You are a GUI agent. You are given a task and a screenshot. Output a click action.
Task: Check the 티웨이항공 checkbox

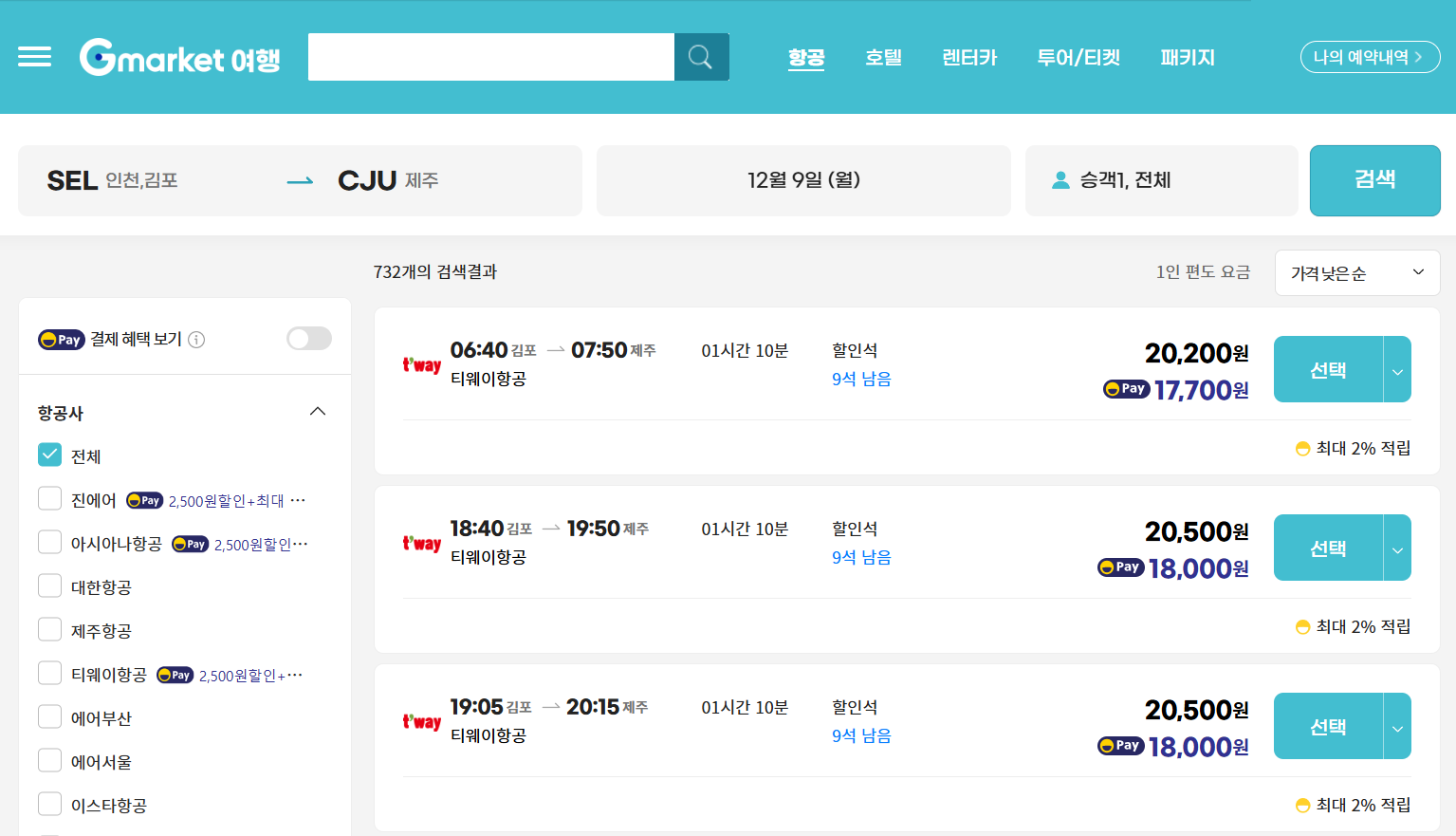49,674
